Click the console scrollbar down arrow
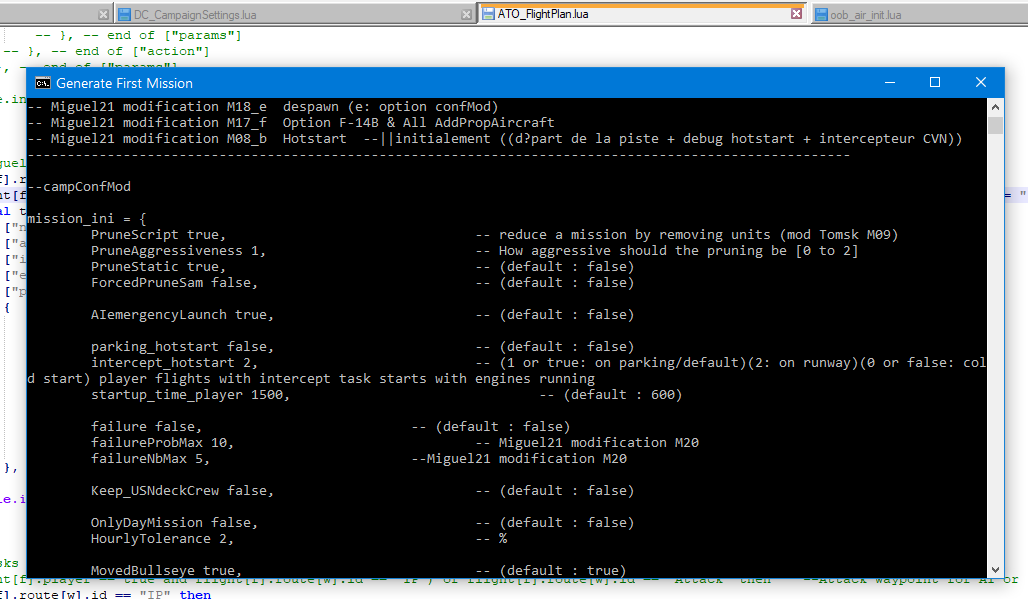Viewport: 1028px width, 599px height. click(x=995, y=570)
